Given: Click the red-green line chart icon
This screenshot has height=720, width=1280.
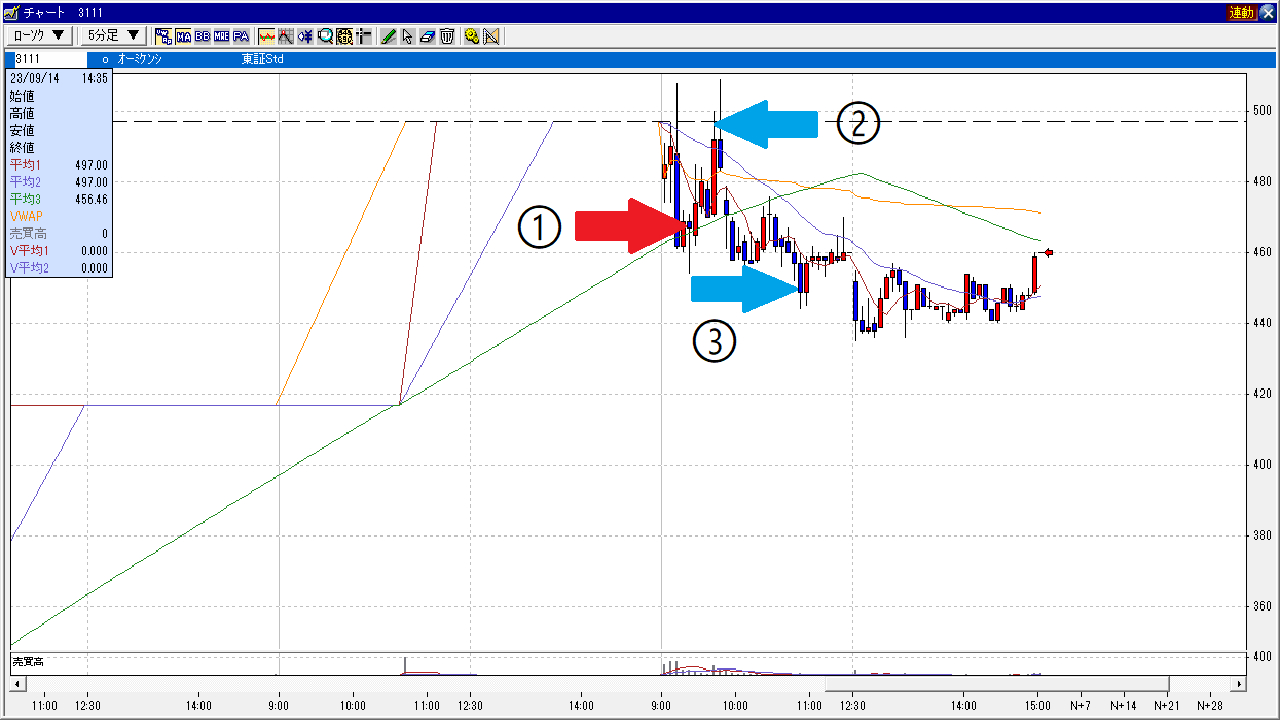Looking at the screenshot, I should coord(267,35).
